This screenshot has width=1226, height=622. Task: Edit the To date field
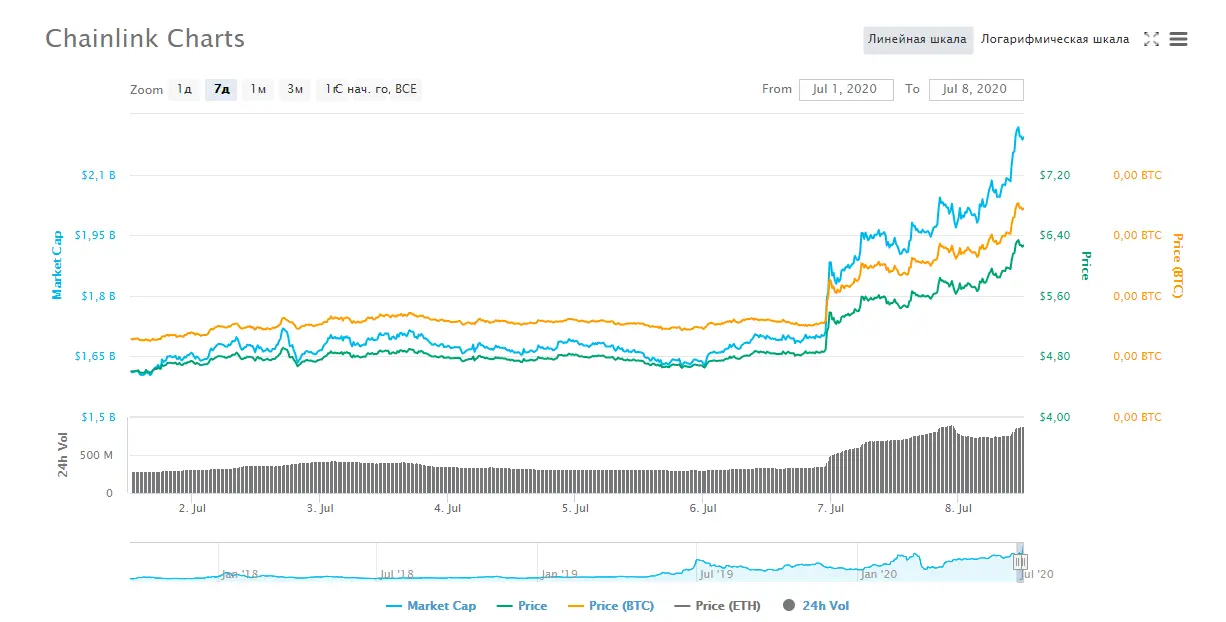pos(976,89)
